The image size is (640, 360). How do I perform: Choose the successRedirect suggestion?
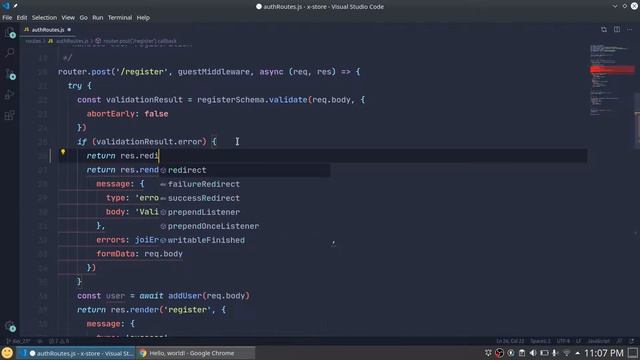click(x=245, y=198)
